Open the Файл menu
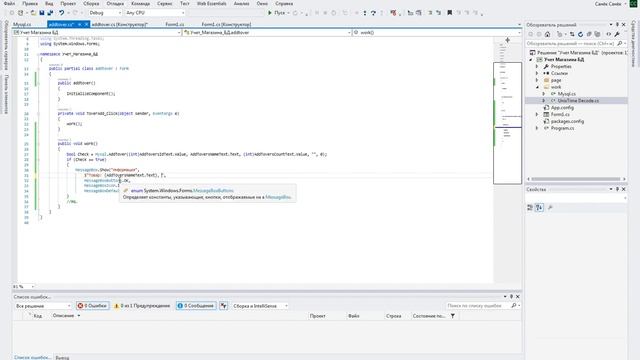Screen dimensions: 640x360 9,3
